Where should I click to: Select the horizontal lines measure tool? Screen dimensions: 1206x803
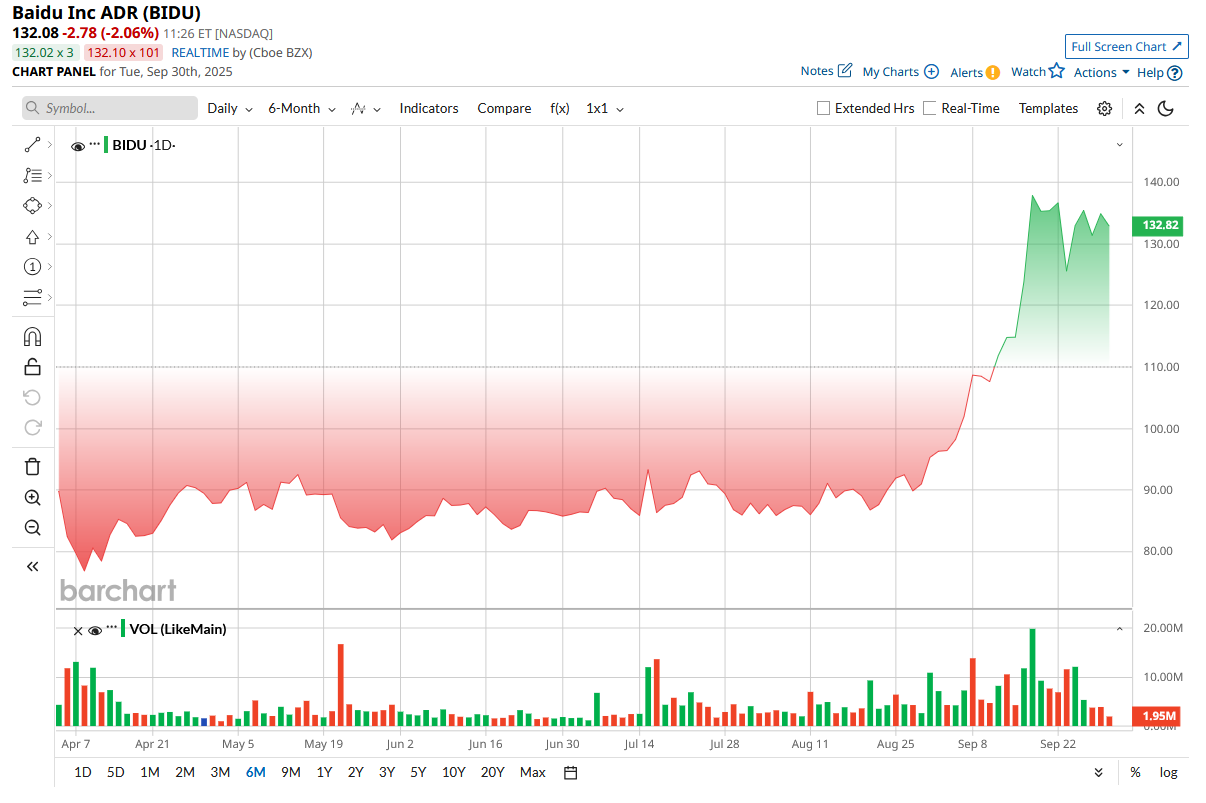[32, 297]
